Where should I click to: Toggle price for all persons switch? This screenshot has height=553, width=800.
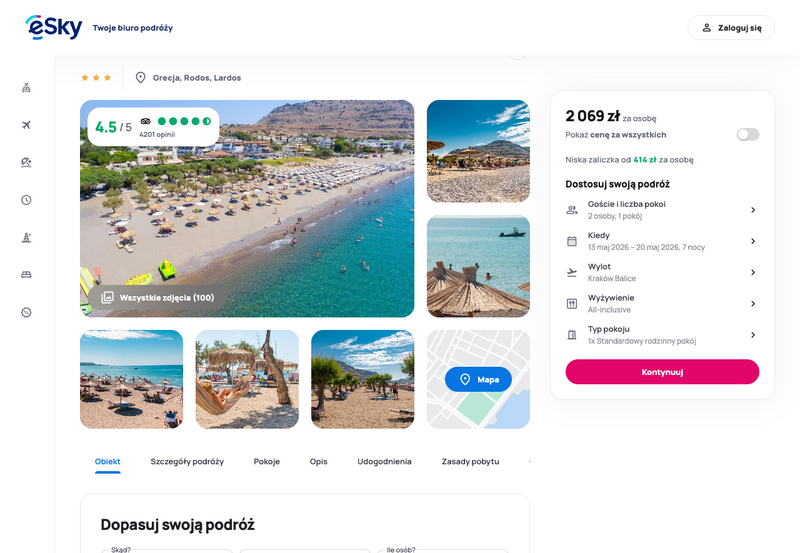pyautogui.click(x=748, y=135)
